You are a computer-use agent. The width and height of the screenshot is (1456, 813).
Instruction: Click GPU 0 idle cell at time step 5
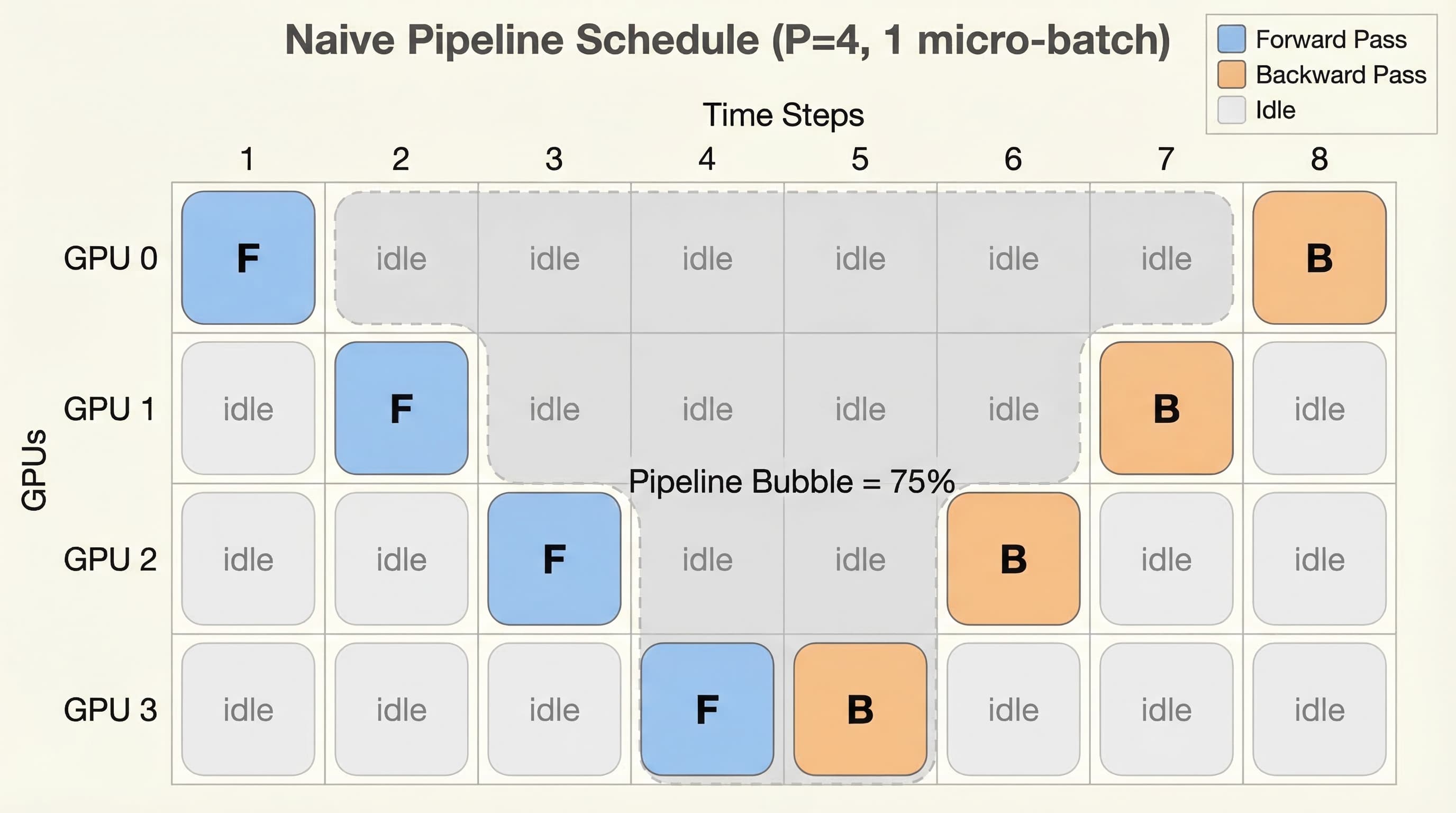(x=860, y=258)
